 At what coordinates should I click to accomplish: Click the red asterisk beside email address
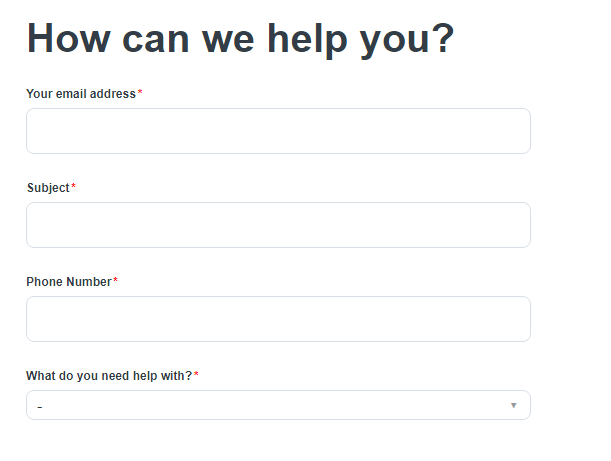point(140,93)
